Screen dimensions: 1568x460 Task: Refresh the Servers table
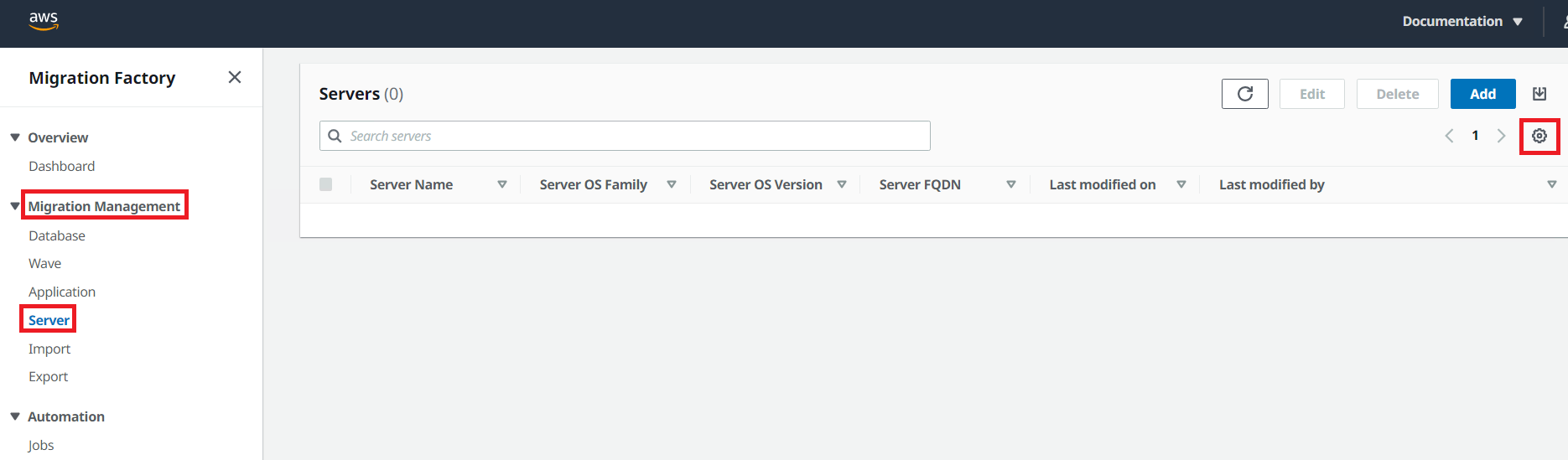[x=1244, y=94]
